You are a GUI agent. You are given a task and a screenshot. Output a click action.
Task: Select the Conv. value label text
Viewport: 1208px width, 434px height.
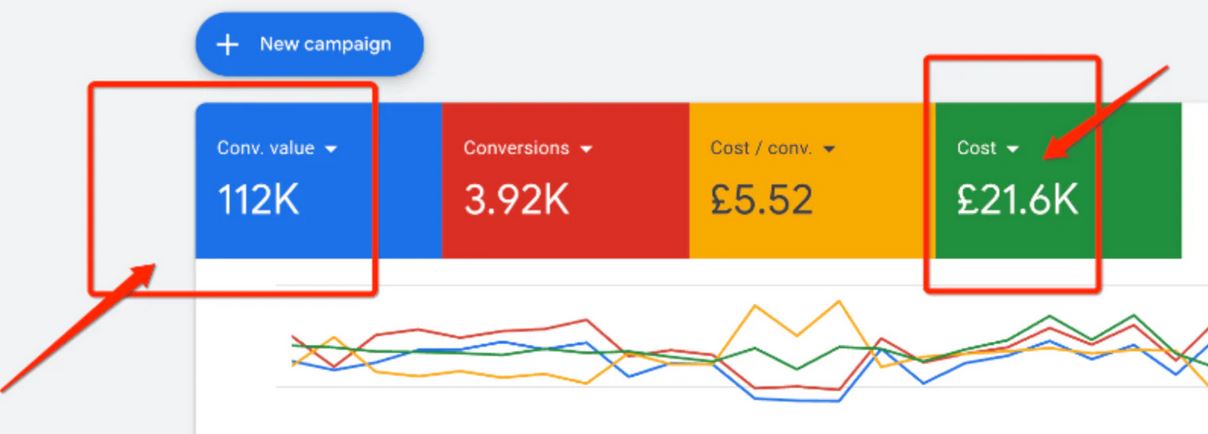265,148
